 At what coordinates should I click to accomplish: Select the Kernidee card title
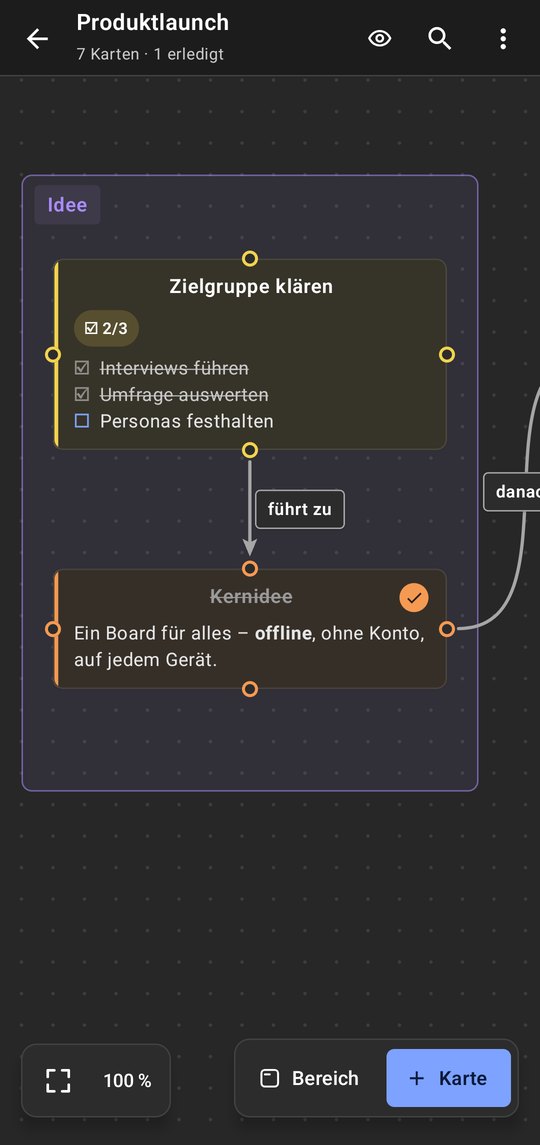[251, 597]
